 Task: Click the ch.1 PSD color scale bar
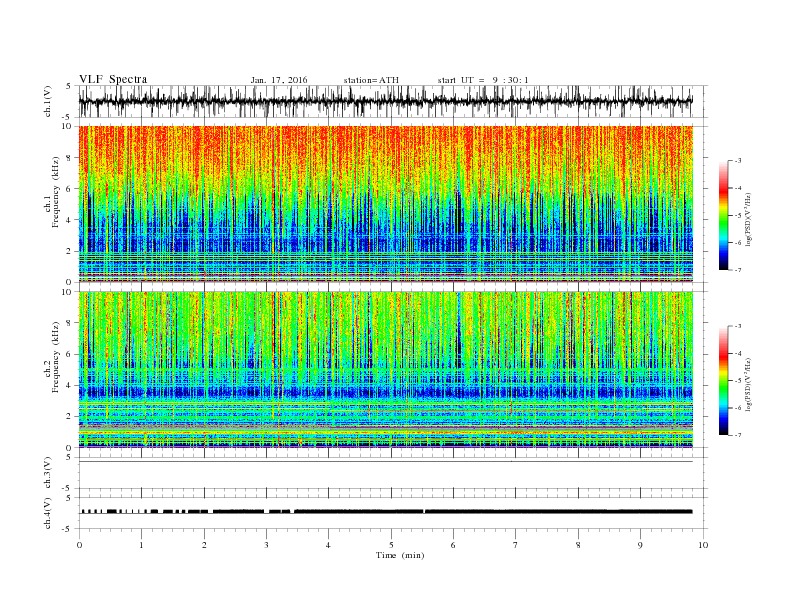point(724,215)
